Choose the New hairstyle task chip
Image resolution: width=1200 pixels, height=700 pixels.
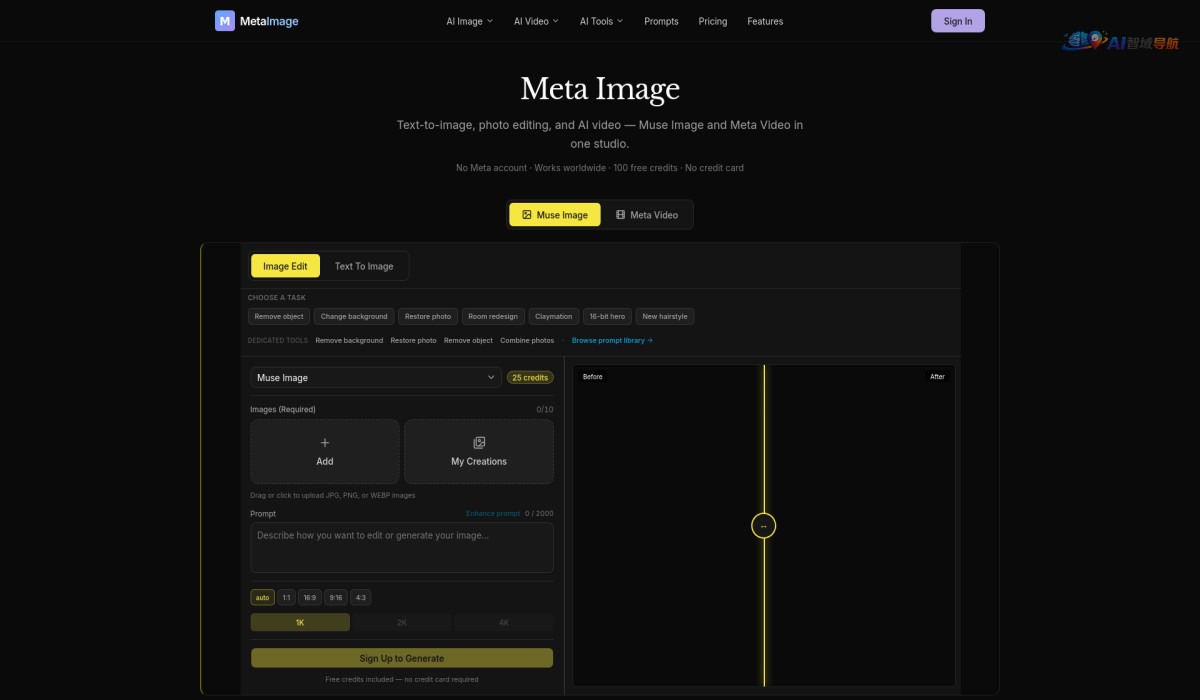(x=665, y=316)
